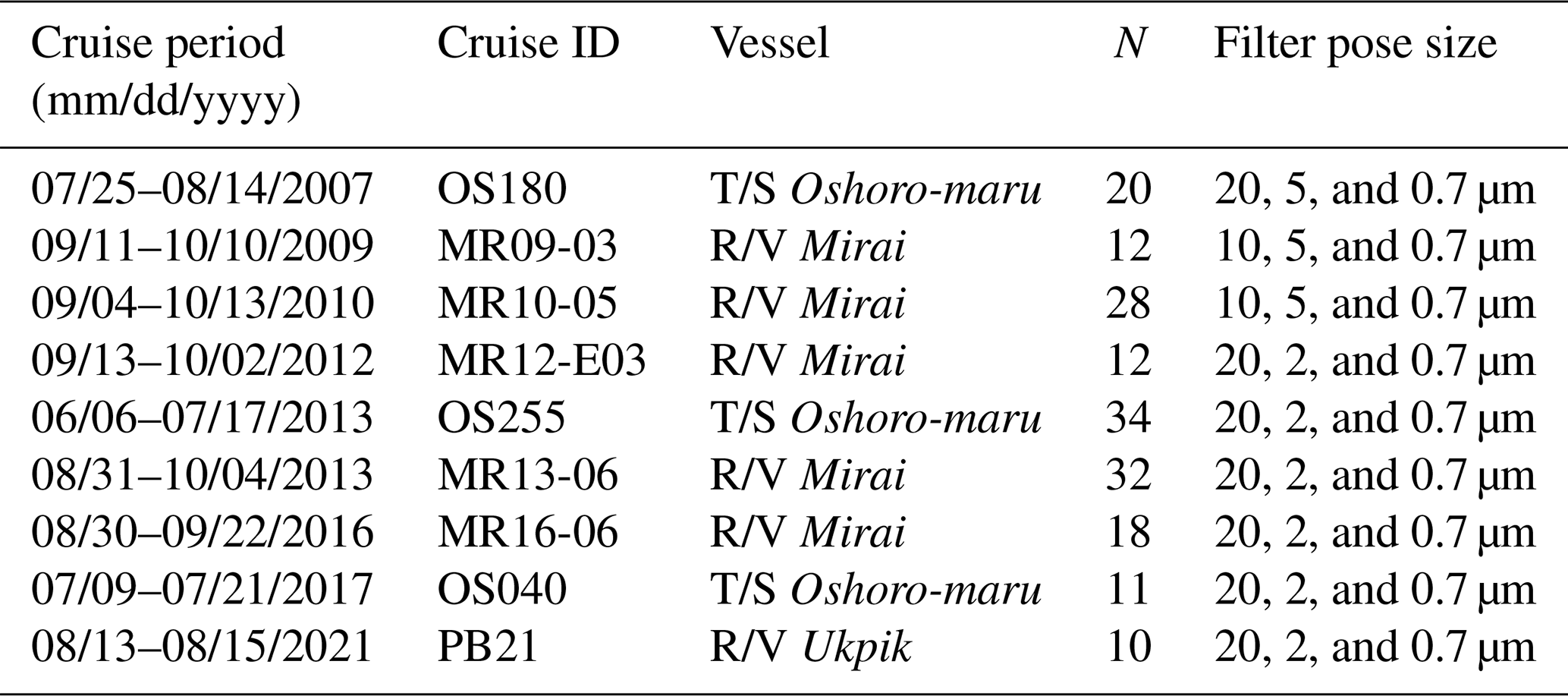Click the MR10-05 cruise ID cell
1568x696 pixels.
[x=527, y=304]
